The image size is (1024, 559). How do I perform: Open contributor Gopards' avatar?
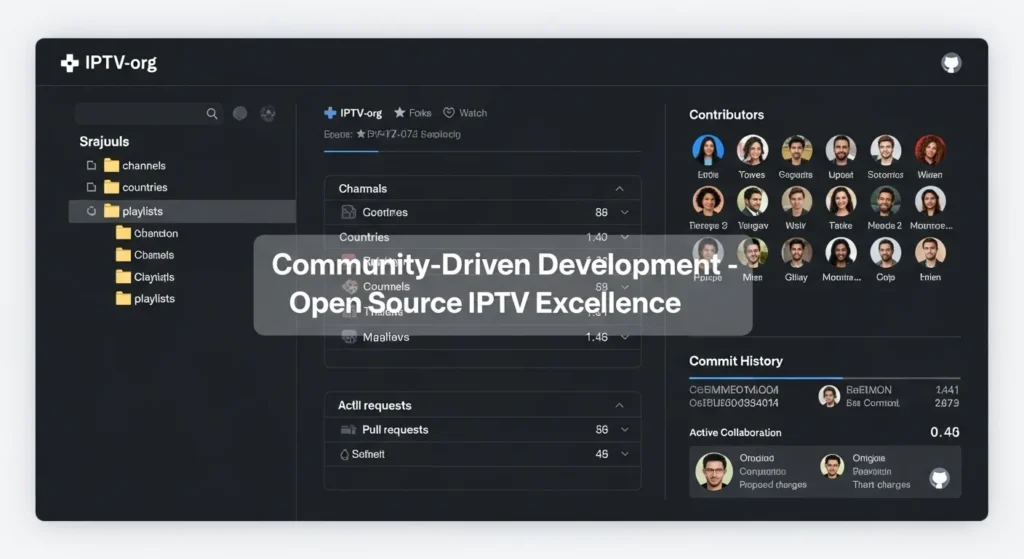(x=797, y=150)
